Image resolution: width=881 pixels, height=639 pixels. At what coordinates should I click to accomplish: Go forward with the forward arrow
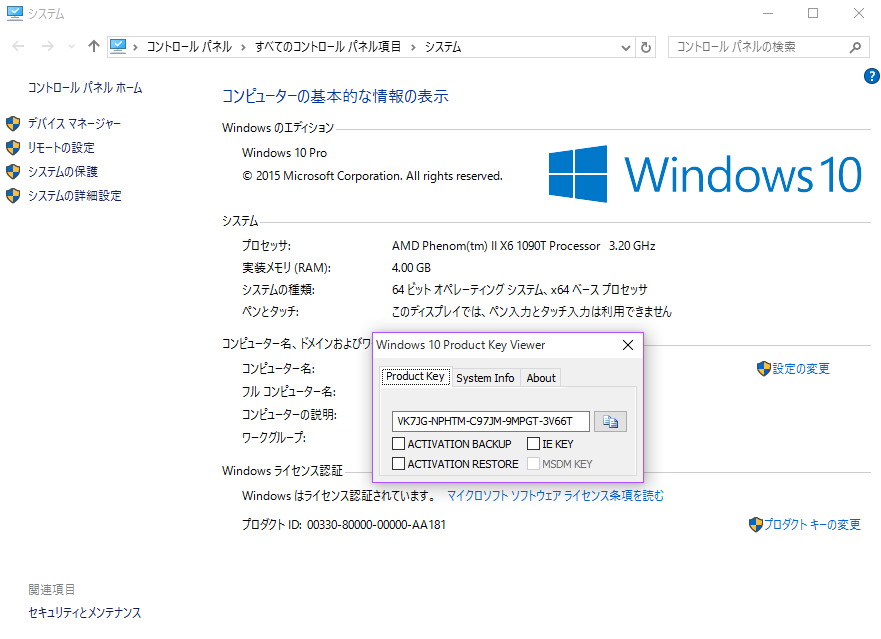pos(48,47)
